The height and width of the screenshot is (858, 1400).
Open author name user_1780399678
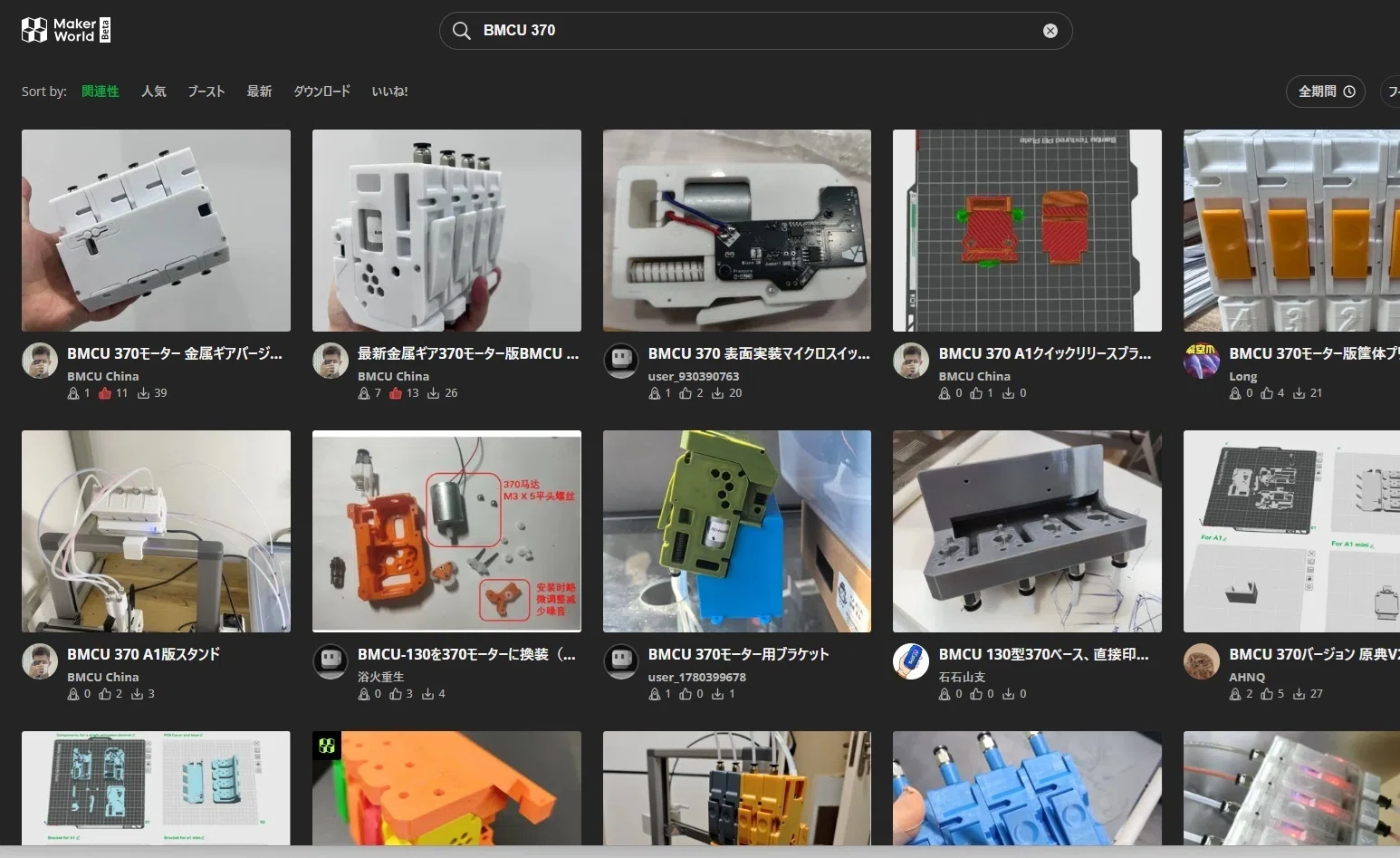[x=697, y=677]
